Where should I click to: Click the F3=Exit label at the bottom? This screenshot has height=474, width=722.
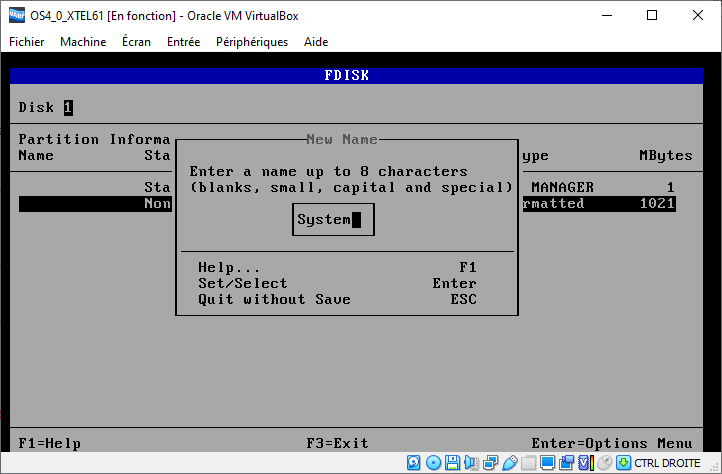(x=337, y=443)
